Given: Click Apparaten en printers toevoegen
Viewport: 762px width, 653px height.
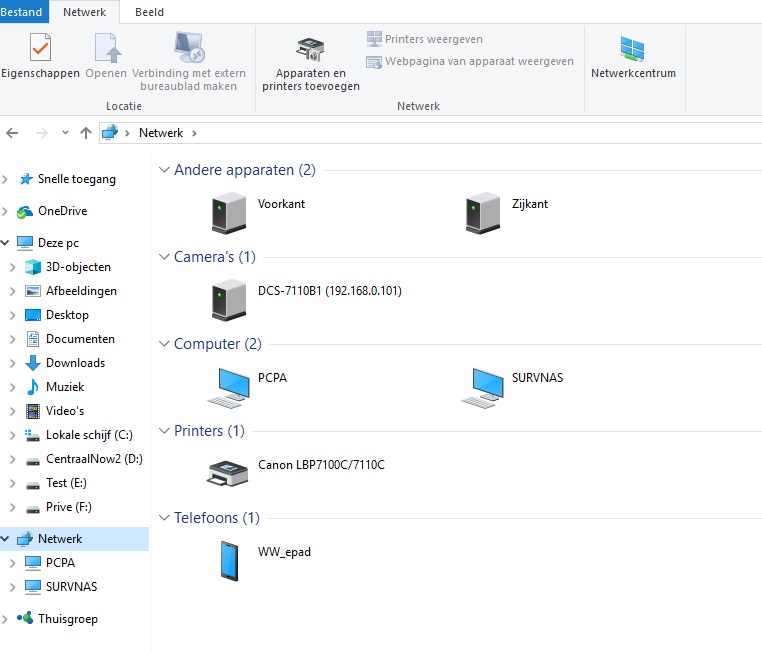Looking at the screenshot, I should pos(311,64).
